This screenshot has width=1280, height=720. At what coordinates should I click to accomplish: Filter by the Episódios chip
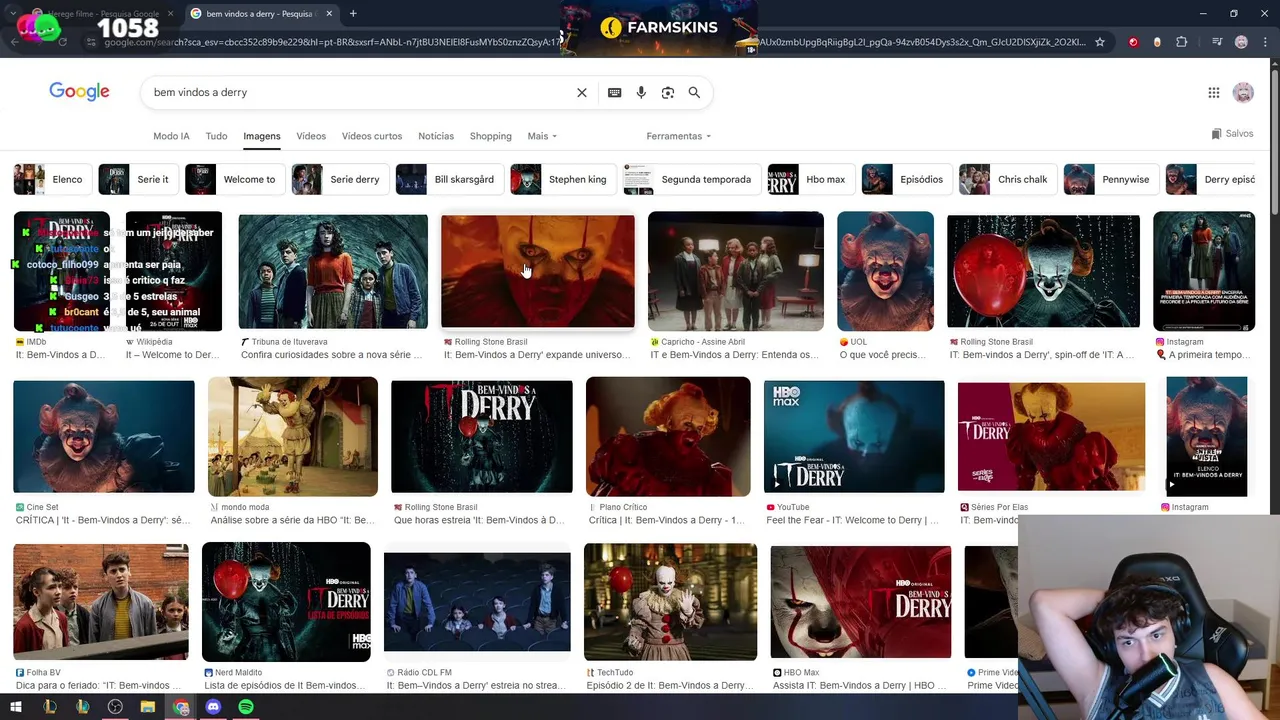(x=907, y=179)
